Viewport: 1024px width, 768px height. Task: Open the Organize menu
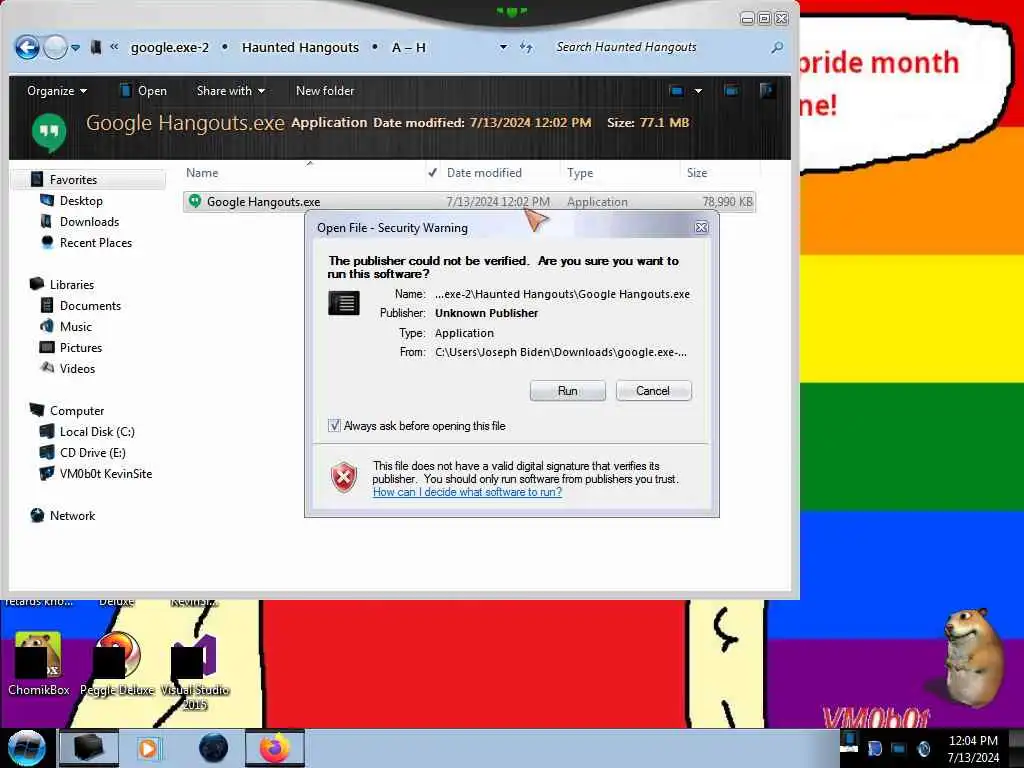57,91
